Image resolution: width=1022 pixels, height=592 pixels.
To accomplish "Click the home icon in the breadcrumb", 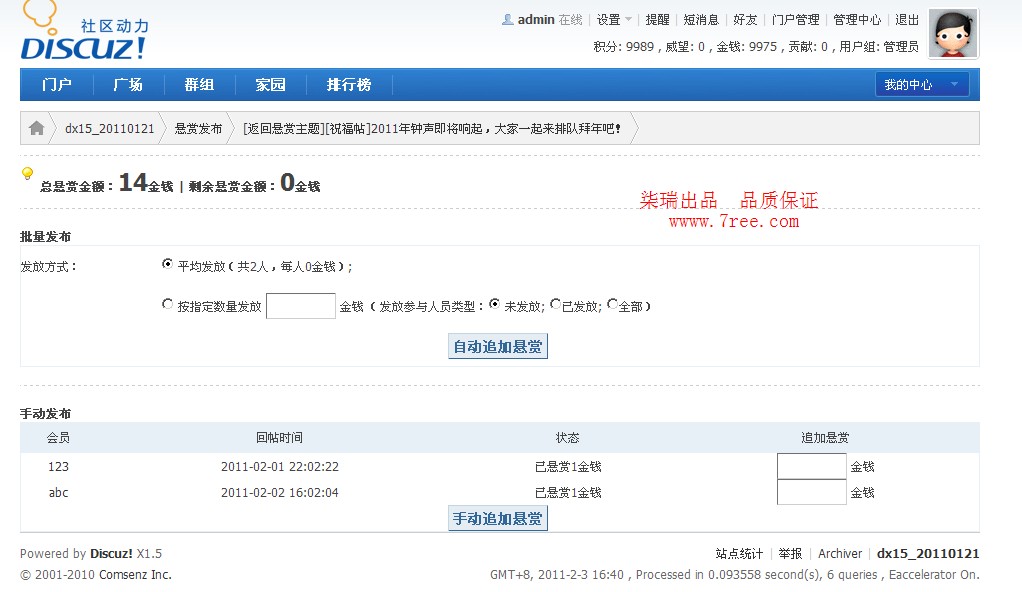I will [36, 128].
